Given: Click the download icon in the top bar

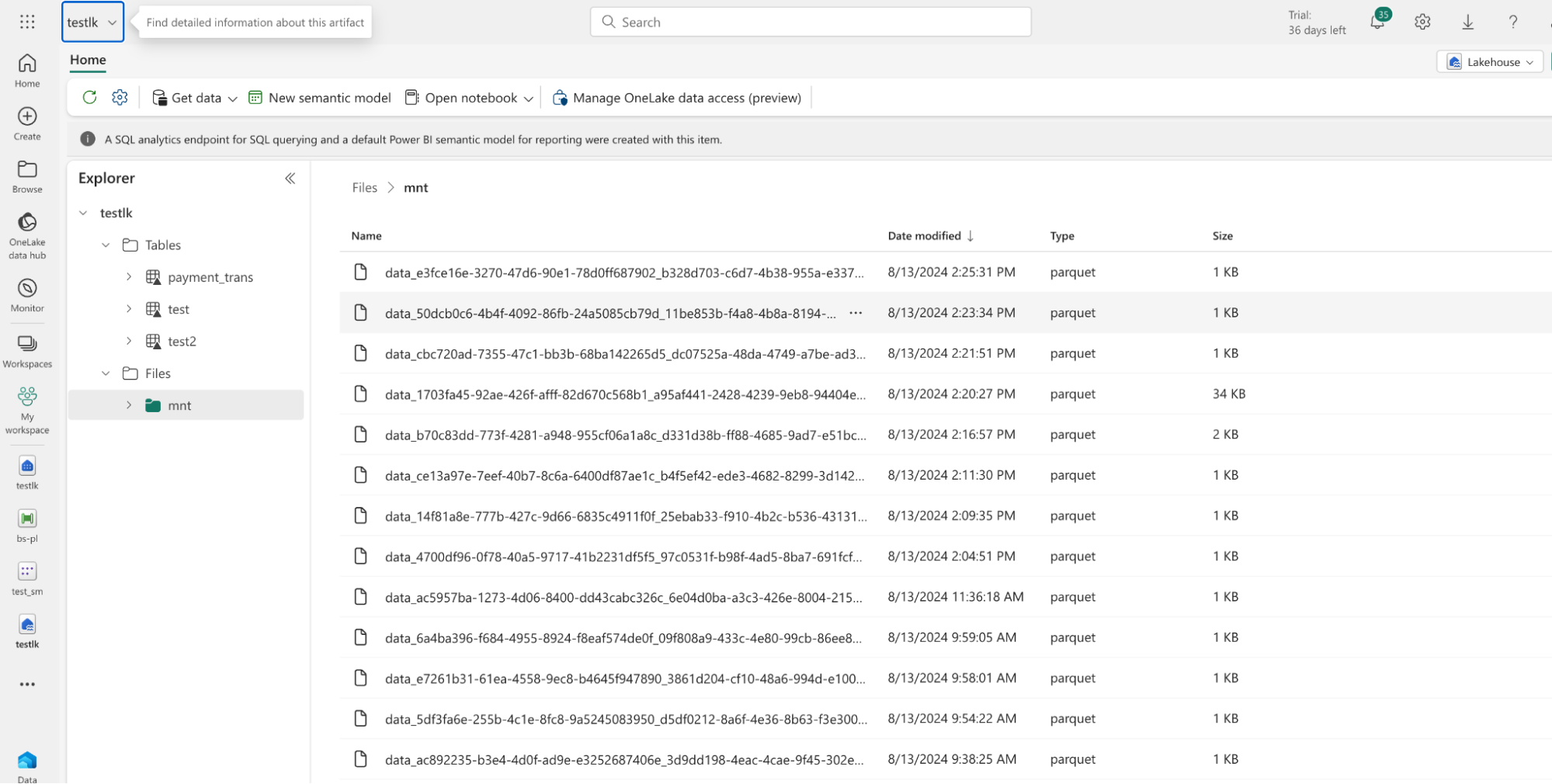Looking at the screenshot, I should click(1467, 22).
